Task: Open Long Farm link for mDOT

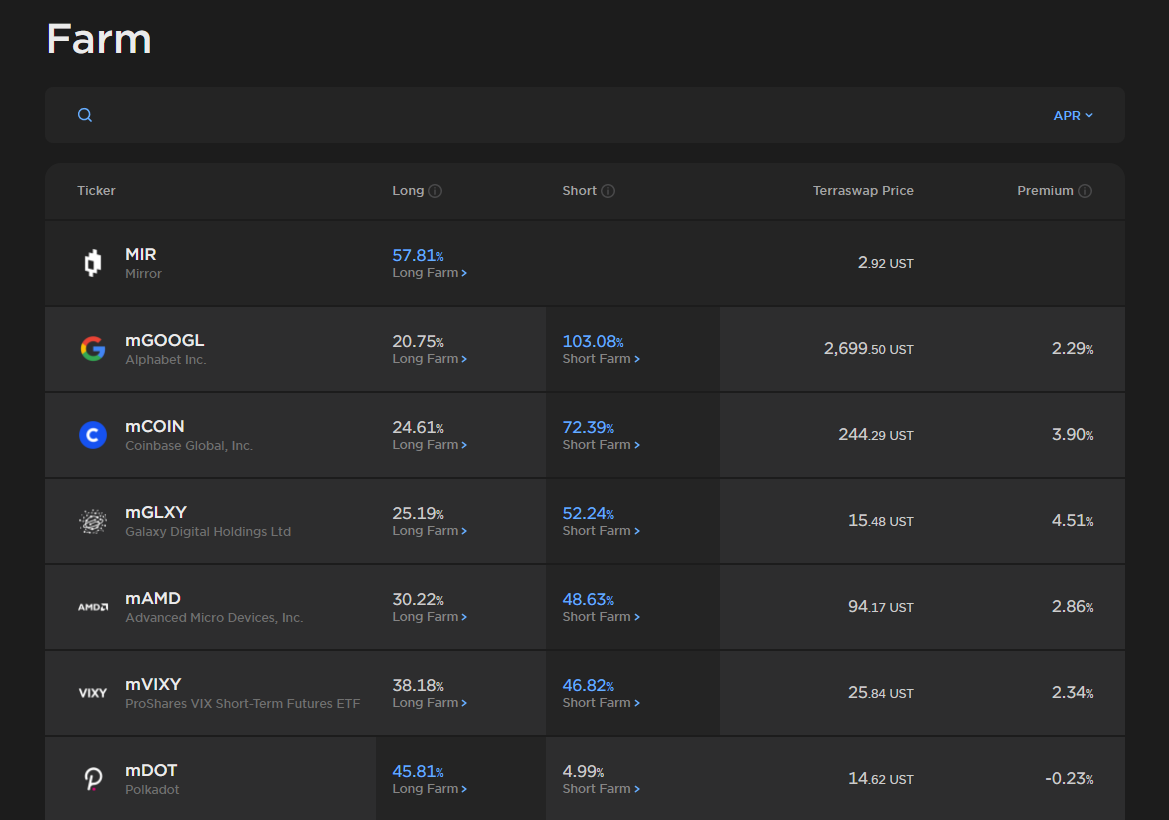Action: coord(429,789)
